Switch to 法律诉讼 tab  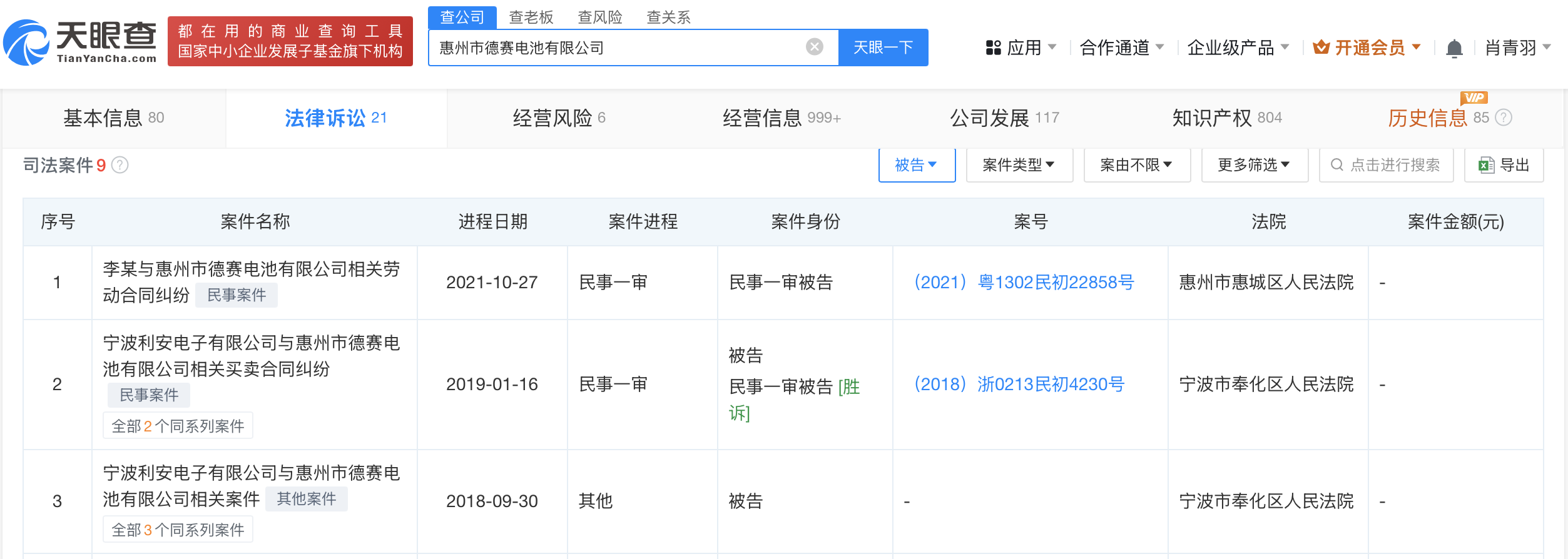coord(336,118)
